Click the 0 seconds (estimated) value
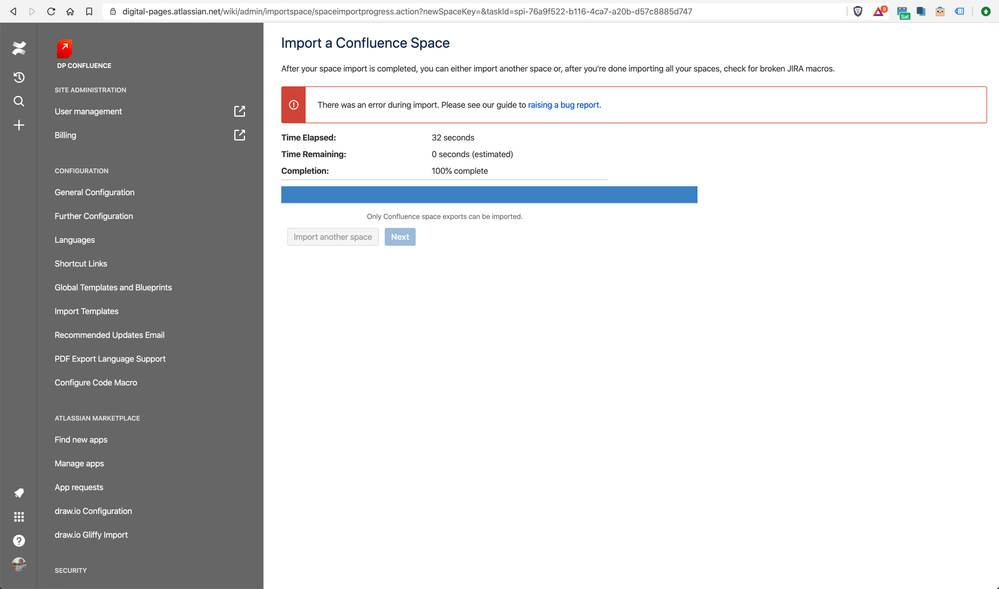This screenshot has width=999, height=589. [x=472, y=154]
